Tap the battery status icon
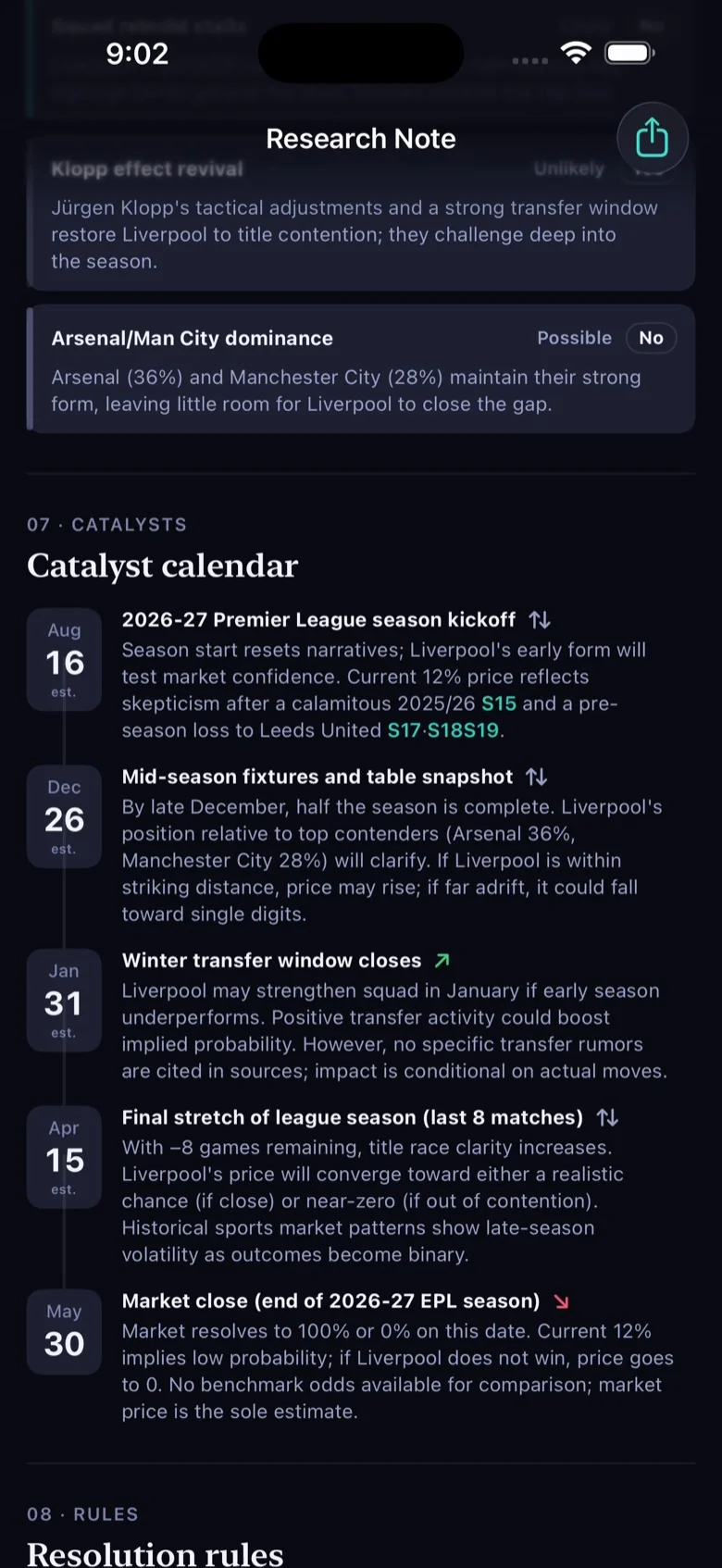The width and height of the screenshot is (722, 1568). tap(629, 53)
